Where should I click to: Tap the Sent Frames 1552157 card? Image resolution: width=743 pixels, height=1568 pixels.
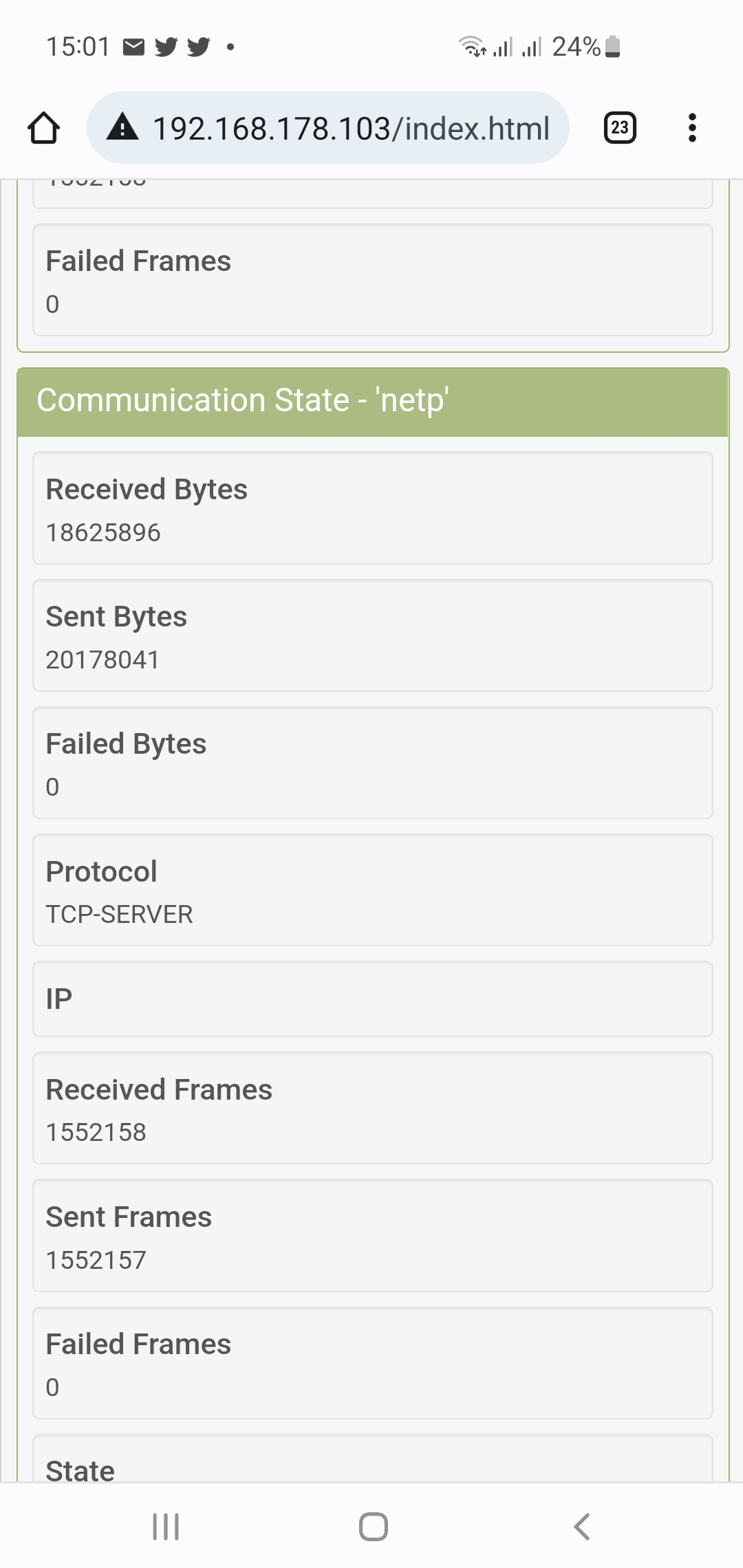(x=372, y=1236)
